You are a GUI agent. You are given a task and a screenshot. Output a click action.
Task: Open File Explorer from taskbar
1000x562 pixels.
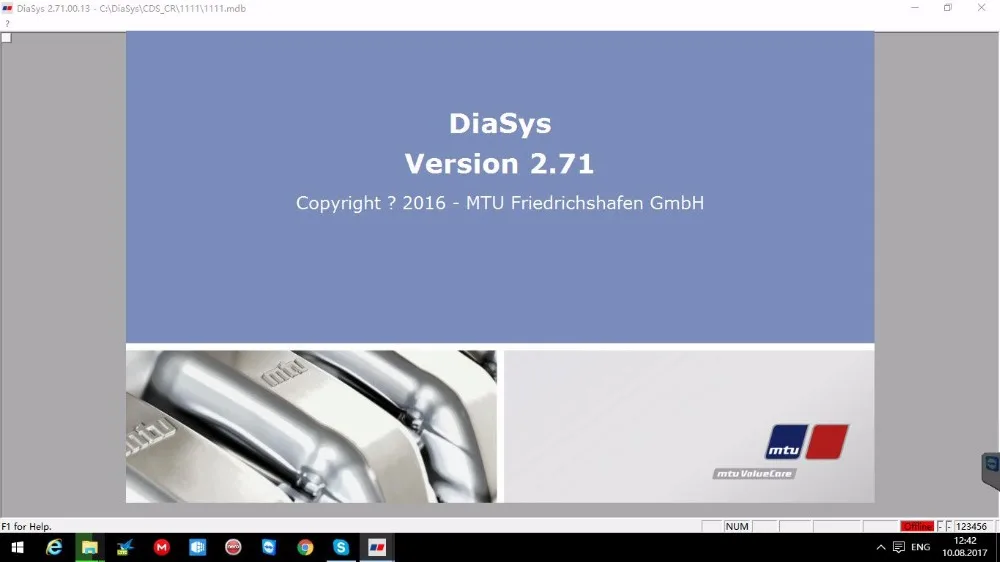pos(89,547)
